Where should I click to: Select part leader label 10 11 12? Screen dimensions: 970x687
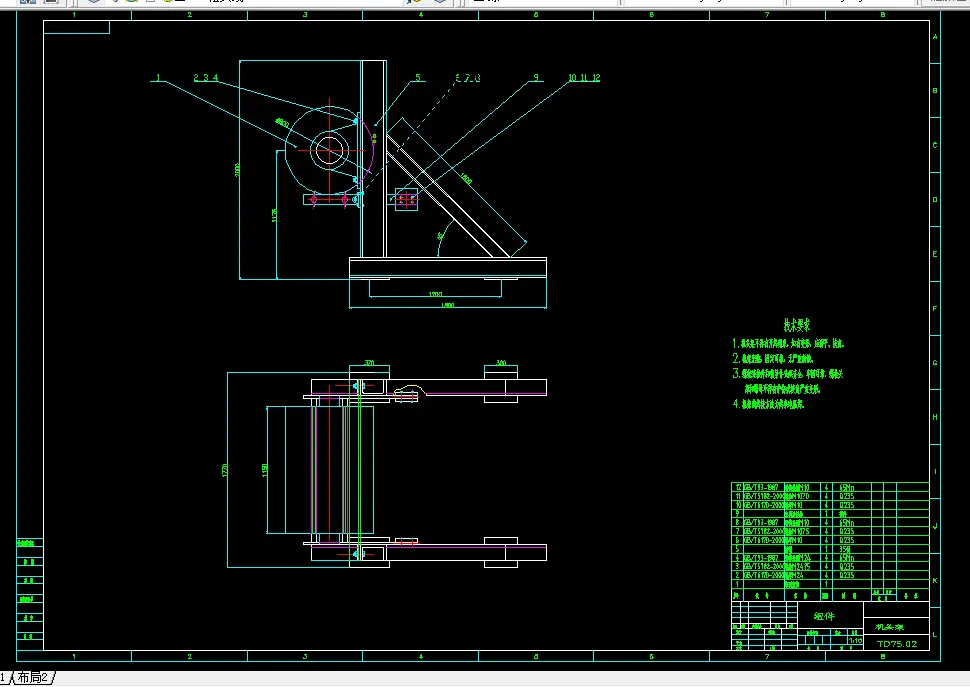(584, 78)
